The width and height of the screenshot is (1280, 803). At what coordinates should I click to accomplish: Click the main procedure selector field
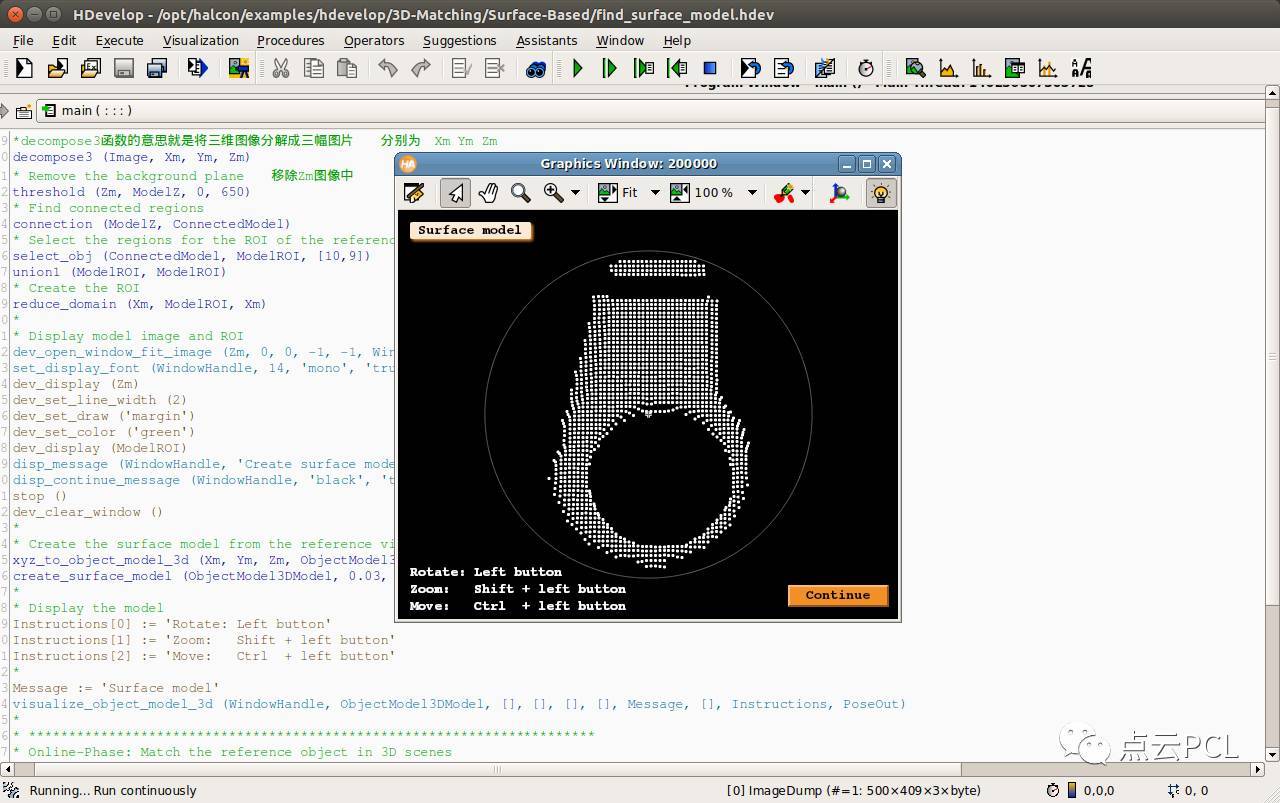coord(96,110)
